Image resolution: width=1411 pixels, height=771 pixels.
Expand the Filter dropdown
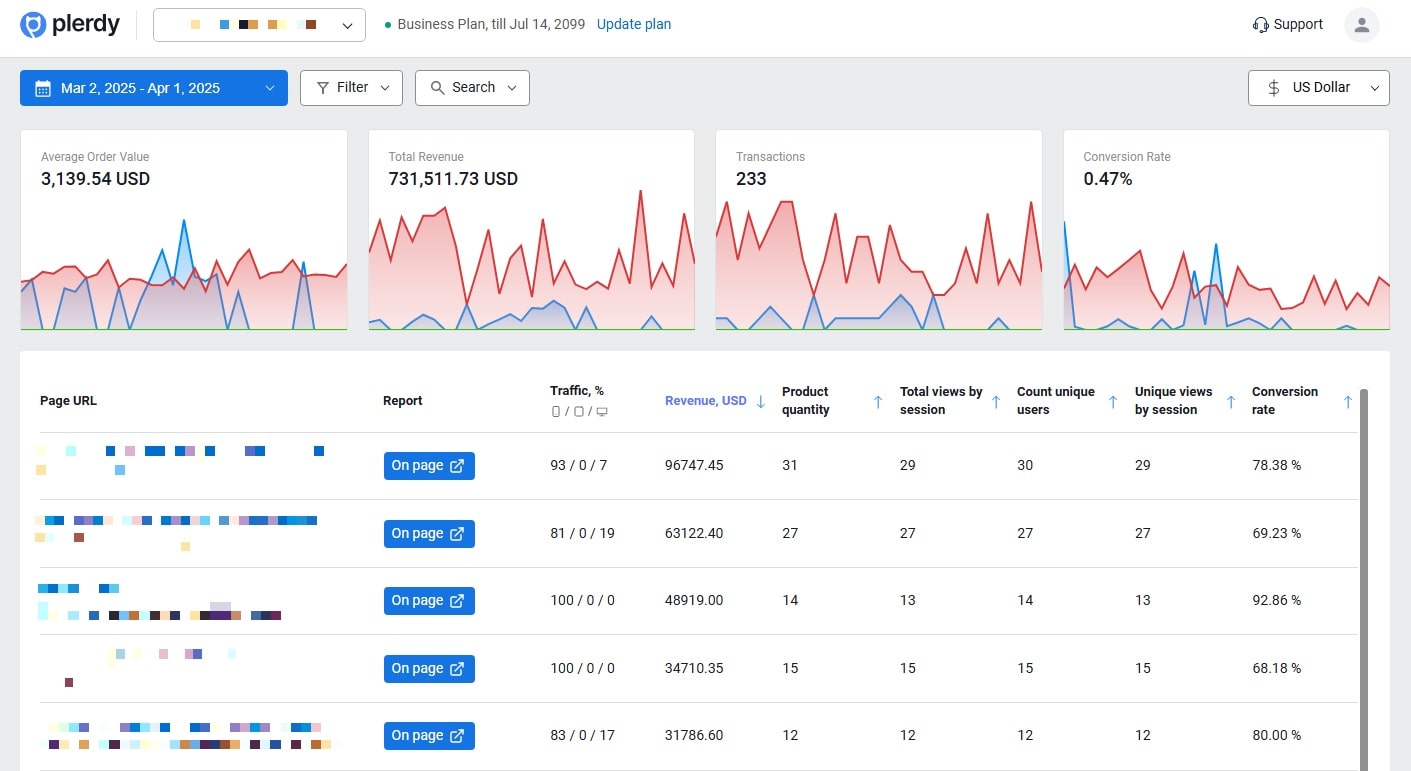pyautogui.click(x=351, y=88)
